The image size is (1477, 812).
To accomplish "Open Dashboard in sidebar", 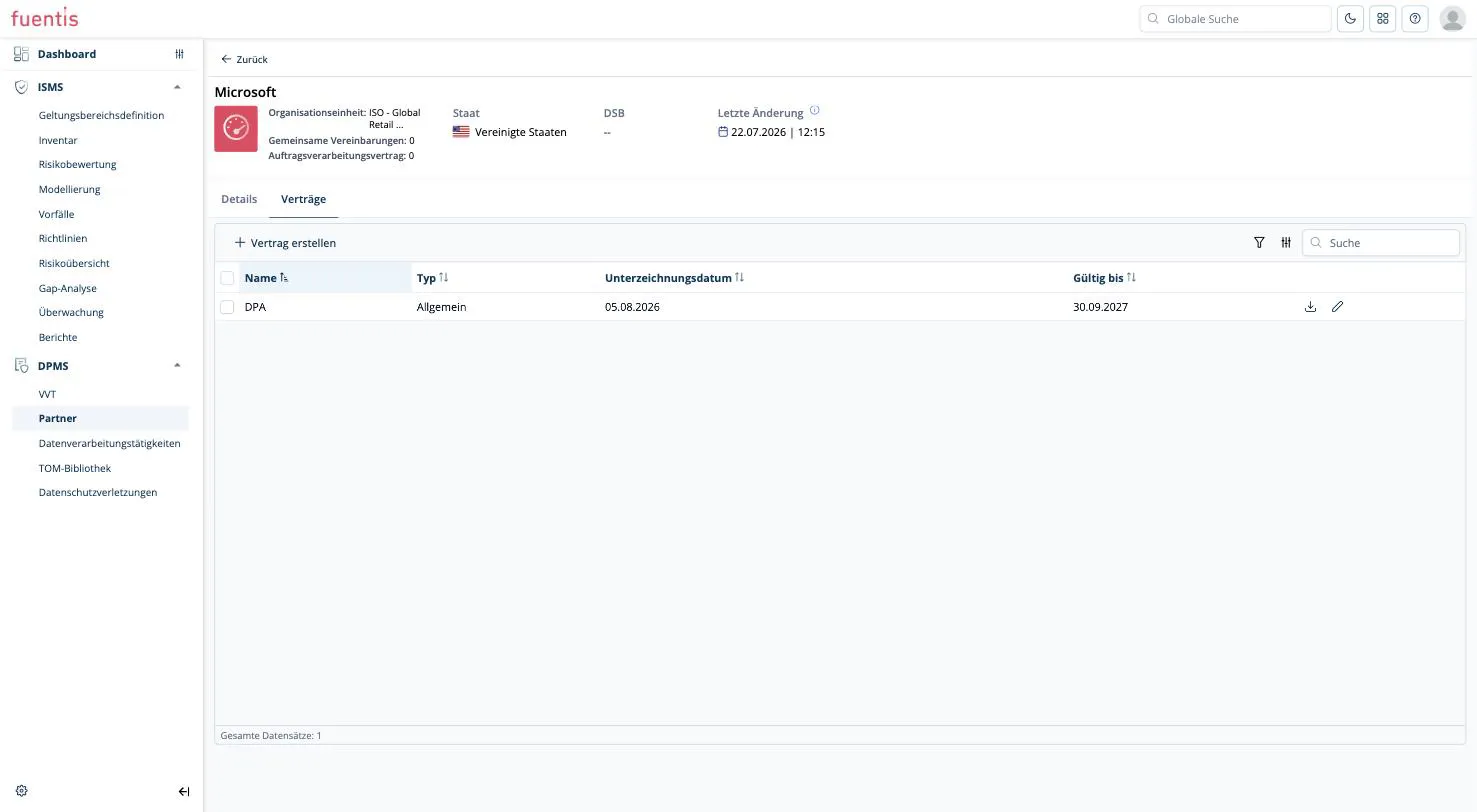I will click(67, 54).
